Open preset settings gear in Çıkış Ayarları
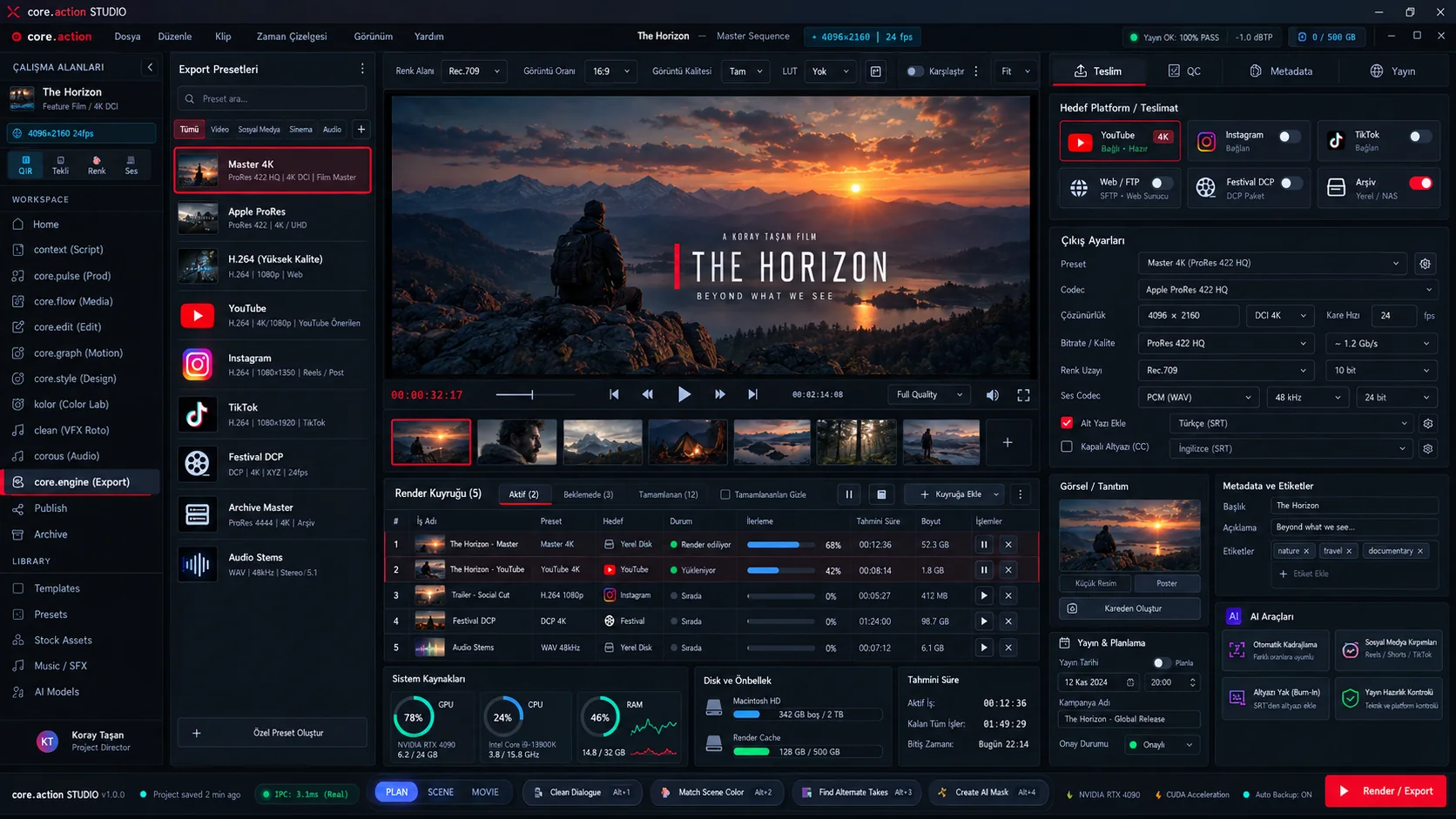 tap(1425, 264)
